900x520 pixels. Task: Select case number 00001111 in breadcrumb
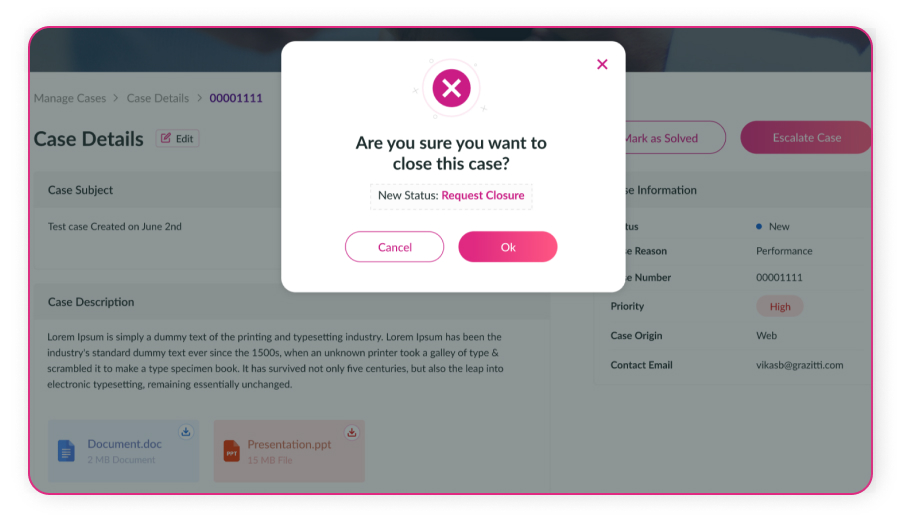pyautogui.click(x=236, y=98)
